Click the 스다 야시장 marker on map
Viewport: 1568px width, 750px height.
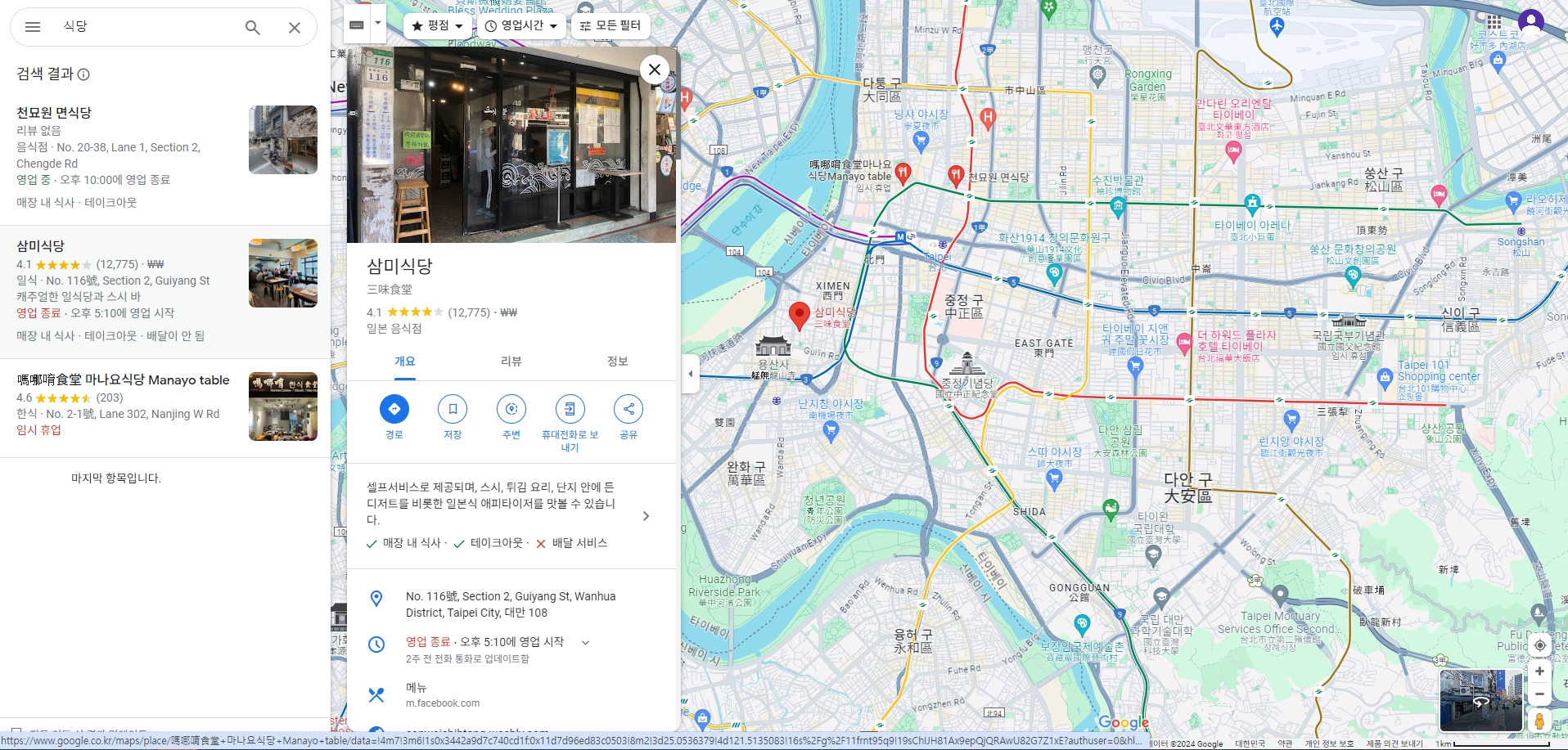[1054, 480]
